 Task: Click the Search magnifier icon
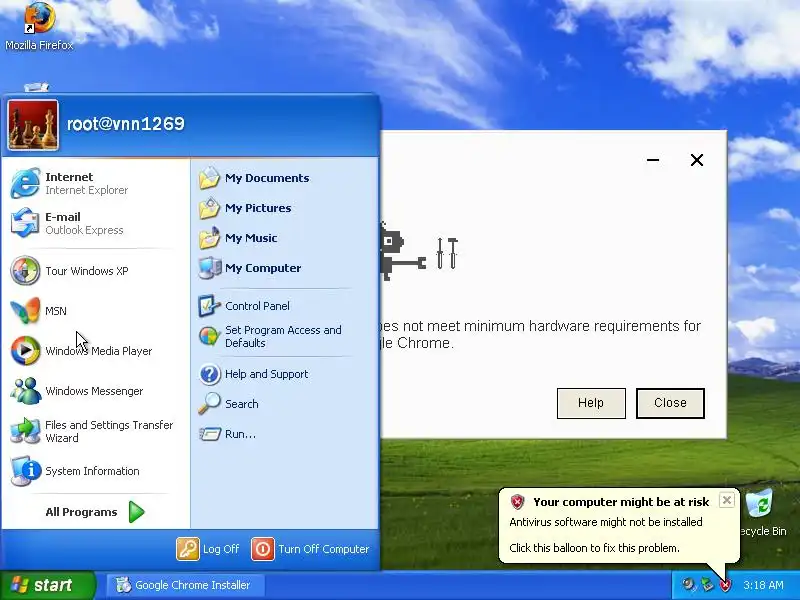click(209, 404)
